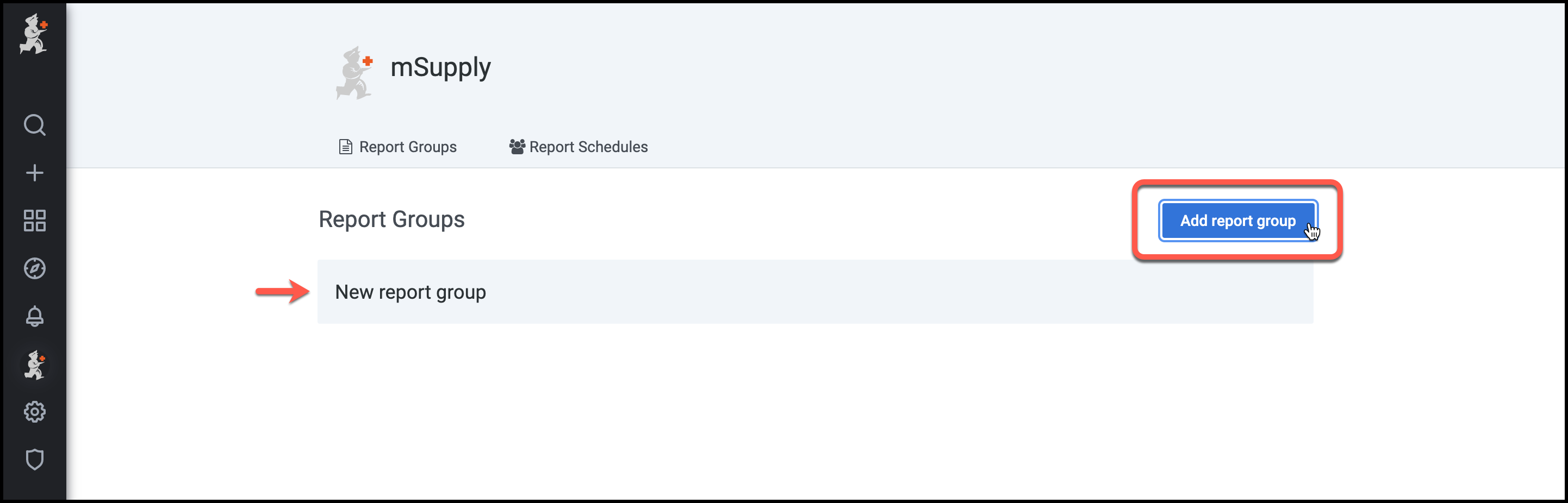1568x503 pixels.
Task: Open the Dashboards four-squares icon
Action: click(34, 221)
